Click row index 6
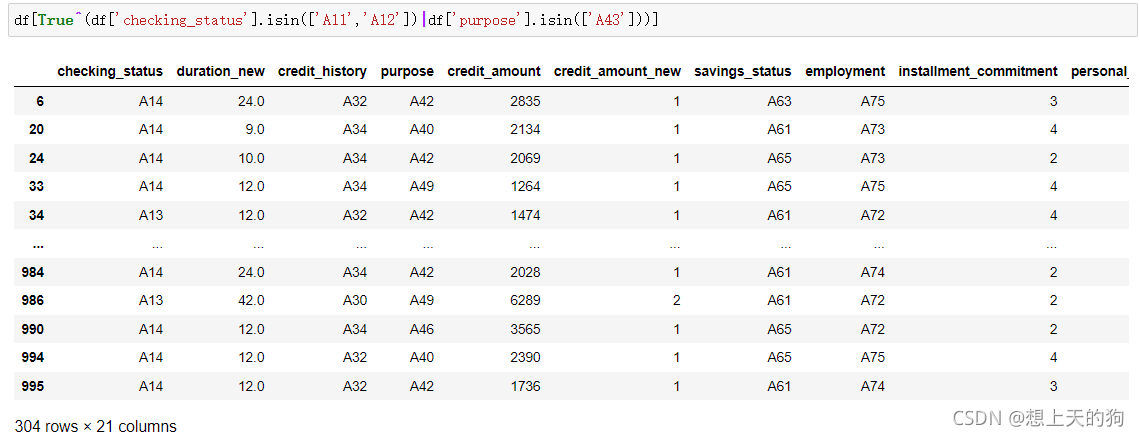 (x=40, y=102)
